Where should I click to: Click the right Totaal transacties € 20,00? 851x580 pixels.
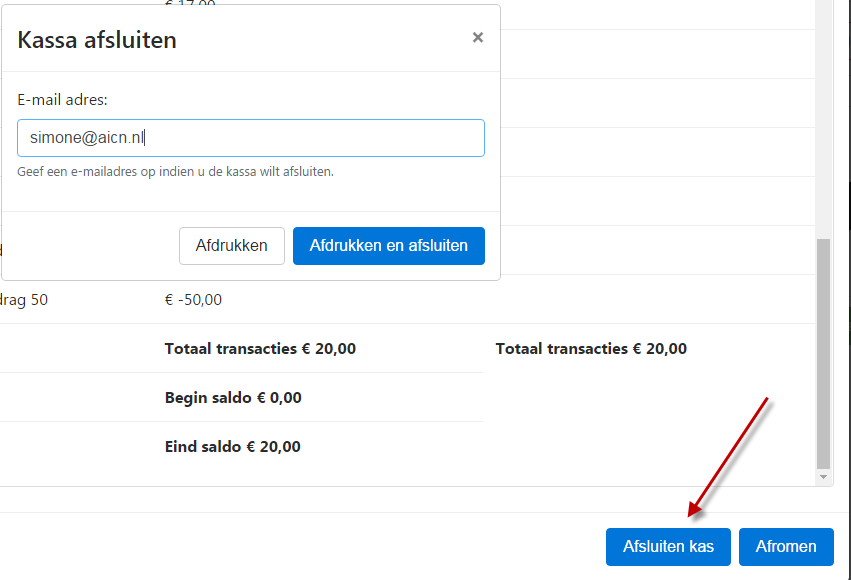(591, 348)
